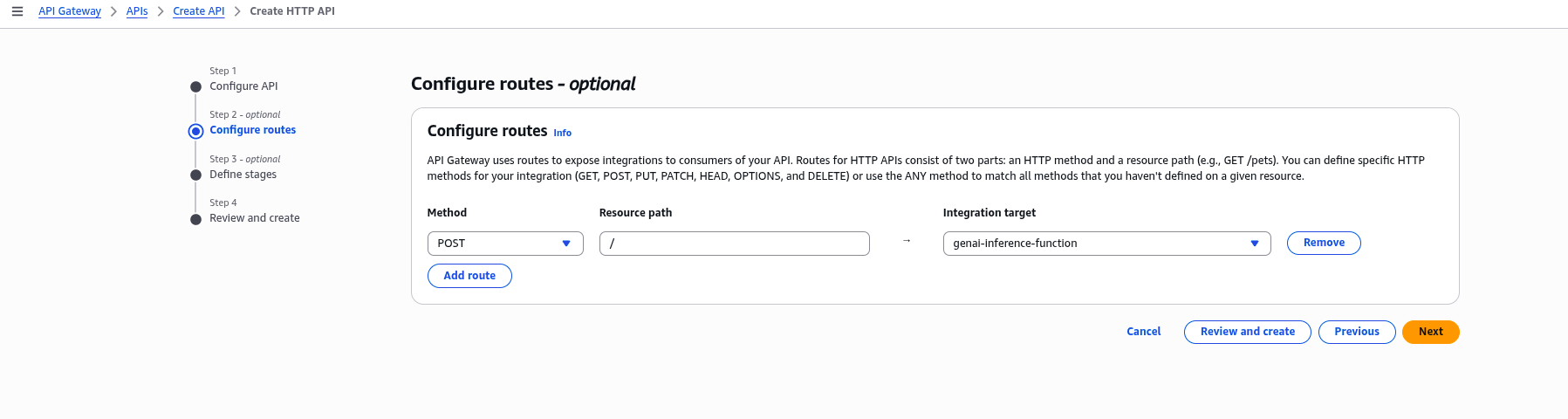The image size is (1568, 419).
Task: Remove the POST route
Action: (1324, 243)
